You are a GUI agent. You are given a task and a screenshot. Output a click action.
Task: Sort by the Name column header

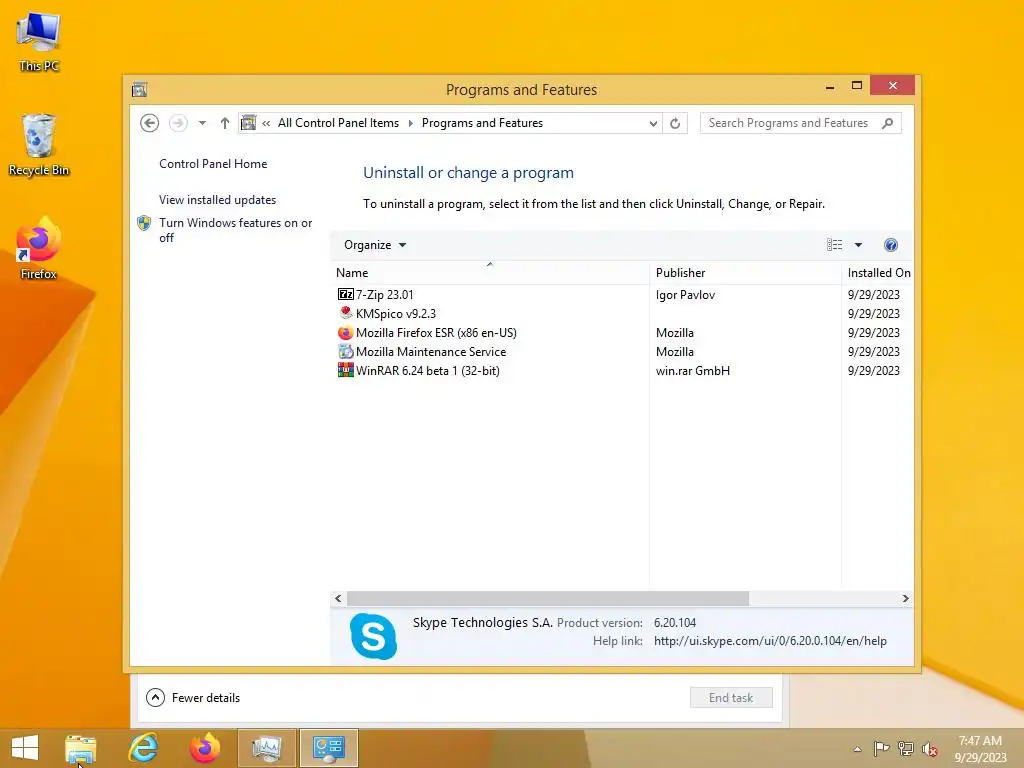pyautogui.click(x=489, y=273)
